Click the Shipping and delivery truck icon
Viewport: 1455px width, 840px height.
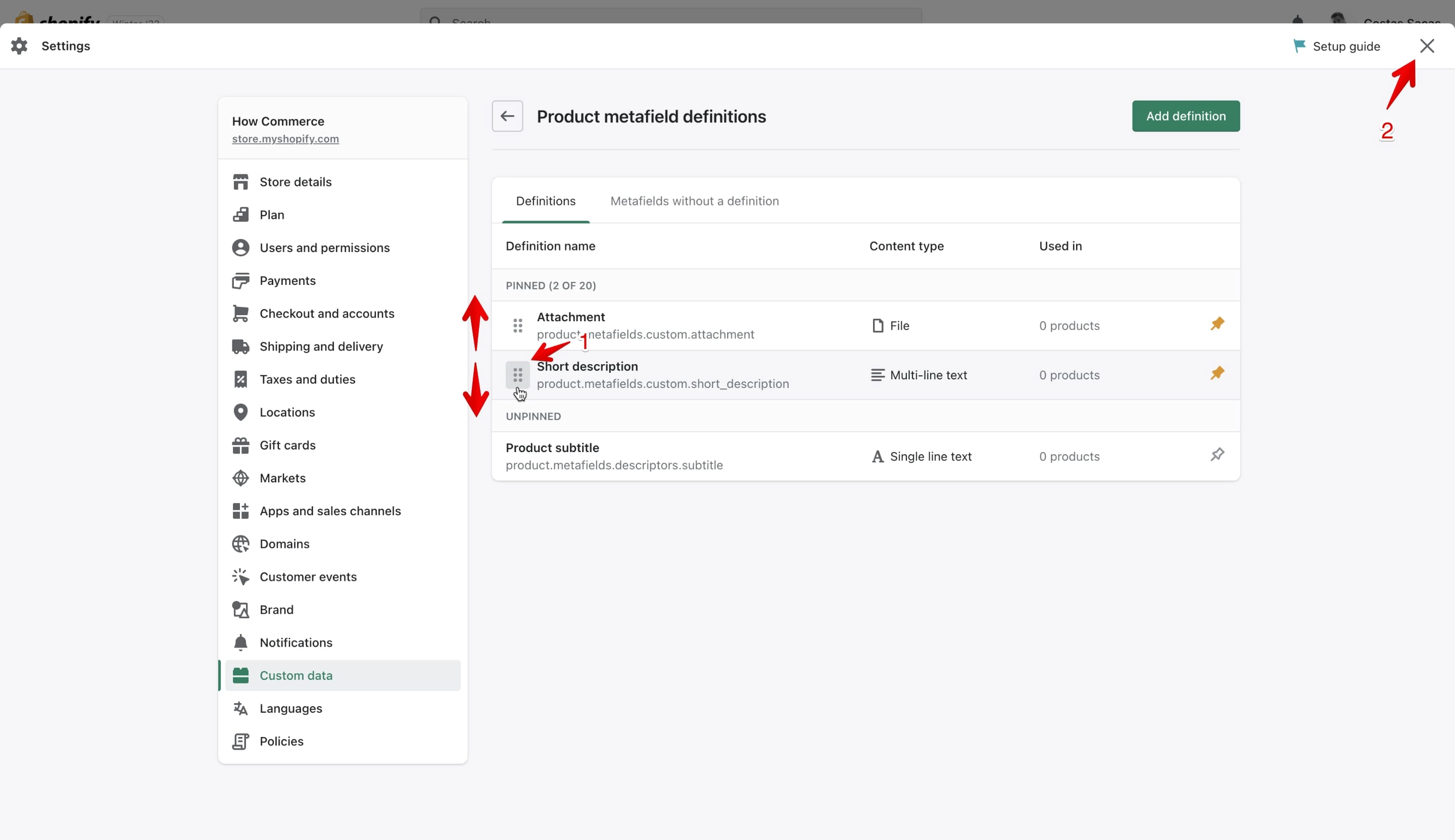coord(240,346)
